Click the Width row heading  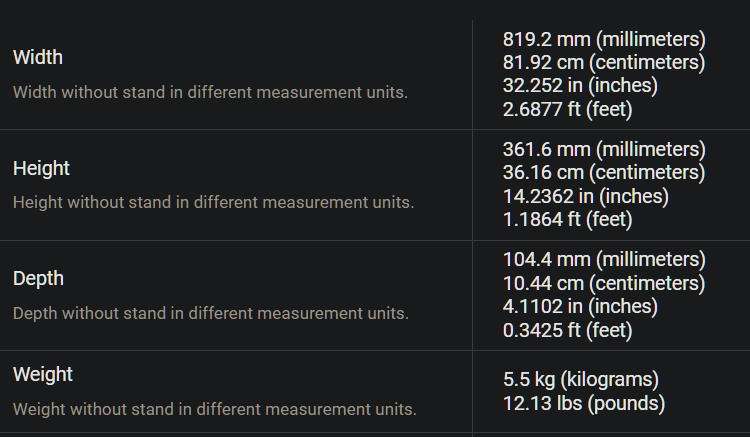pyautogui.click(x=38, y=57)
